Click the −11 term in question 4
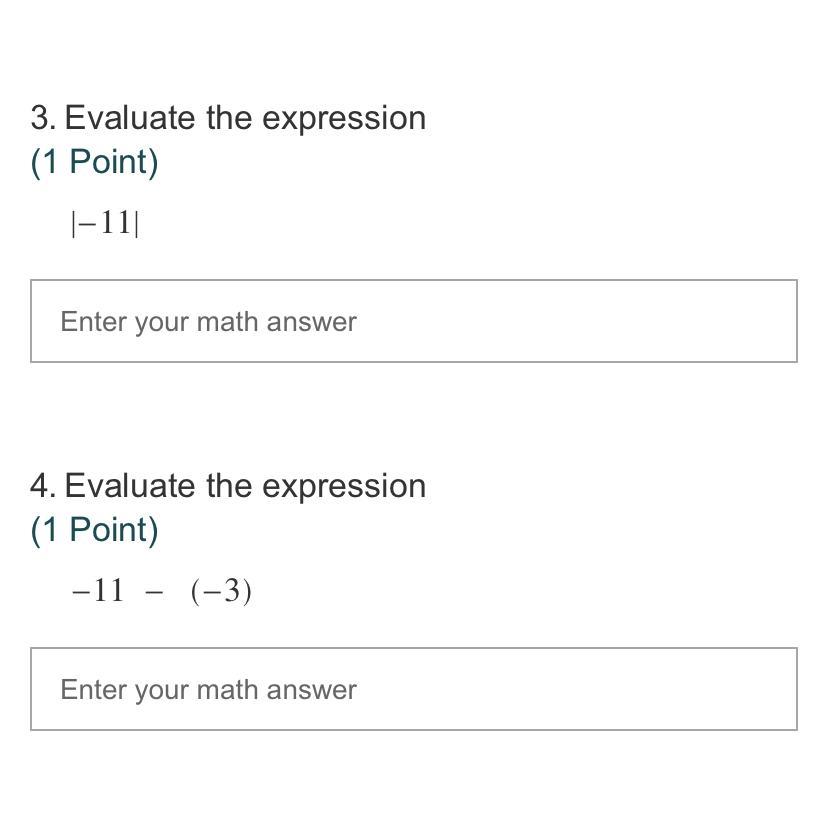Image resolution: width=828 pixels, height=828 pixels. coord(98,591)
